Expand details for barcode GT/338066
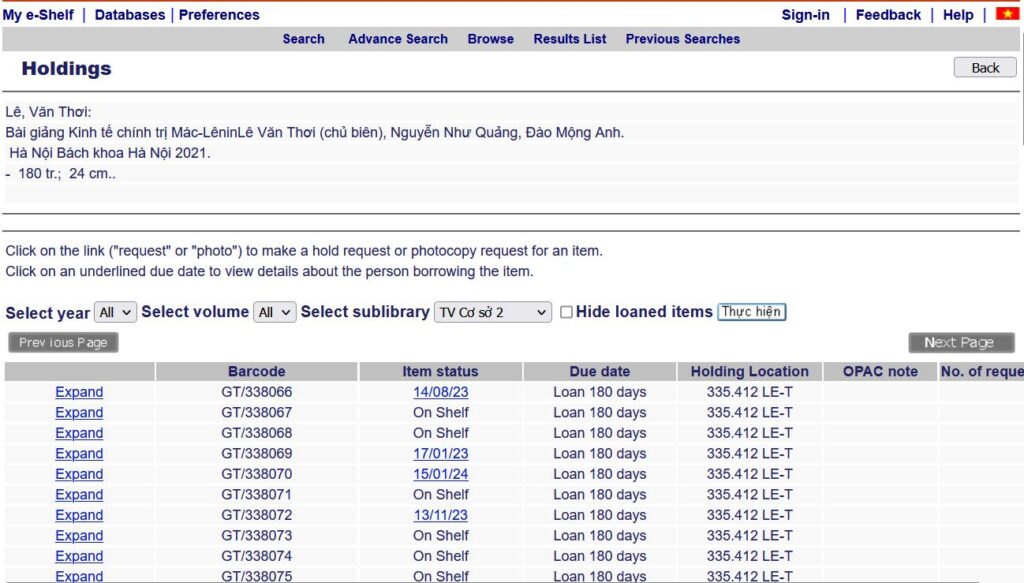 tap(79, 392)
